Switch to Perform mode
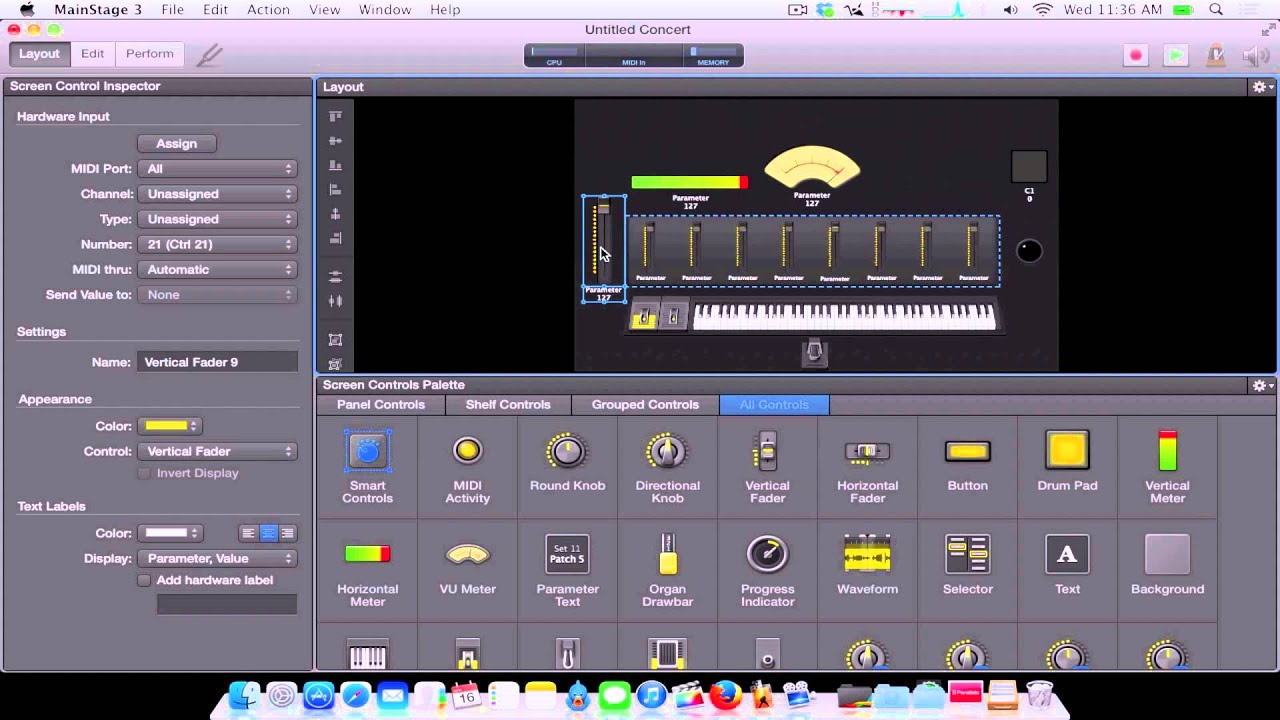This screenshot has width=1280, height=720. pos(149,54)
